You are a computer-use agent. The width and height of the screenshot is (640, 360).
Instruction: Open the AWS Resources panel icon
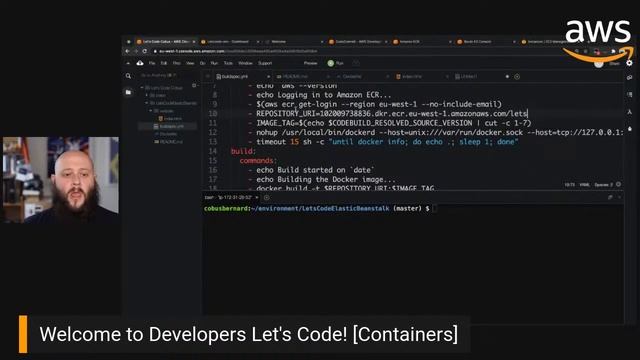(x=629, y=111)
